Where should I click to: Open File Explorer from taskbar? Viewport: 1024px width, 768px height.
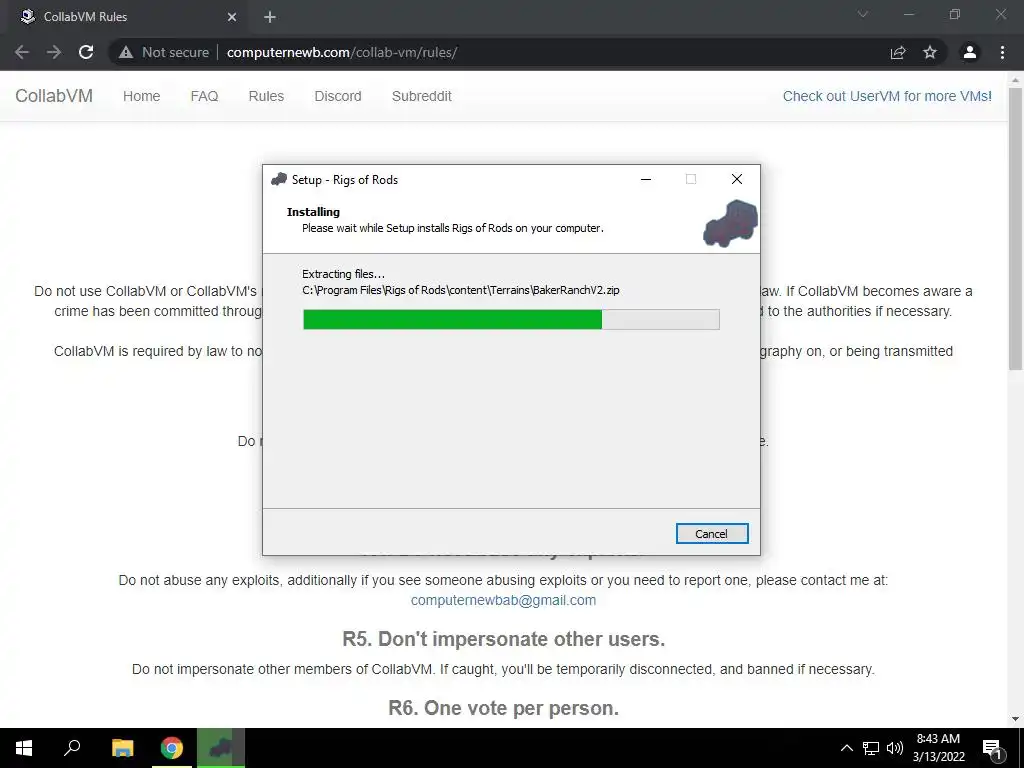pos(122,748)
